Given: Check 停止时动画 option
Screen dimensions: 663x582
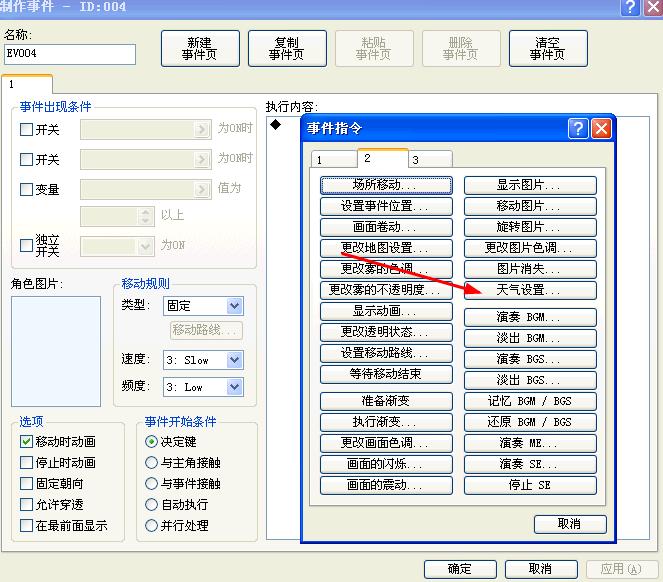Looking at the screenshot, I should (26, 463).
